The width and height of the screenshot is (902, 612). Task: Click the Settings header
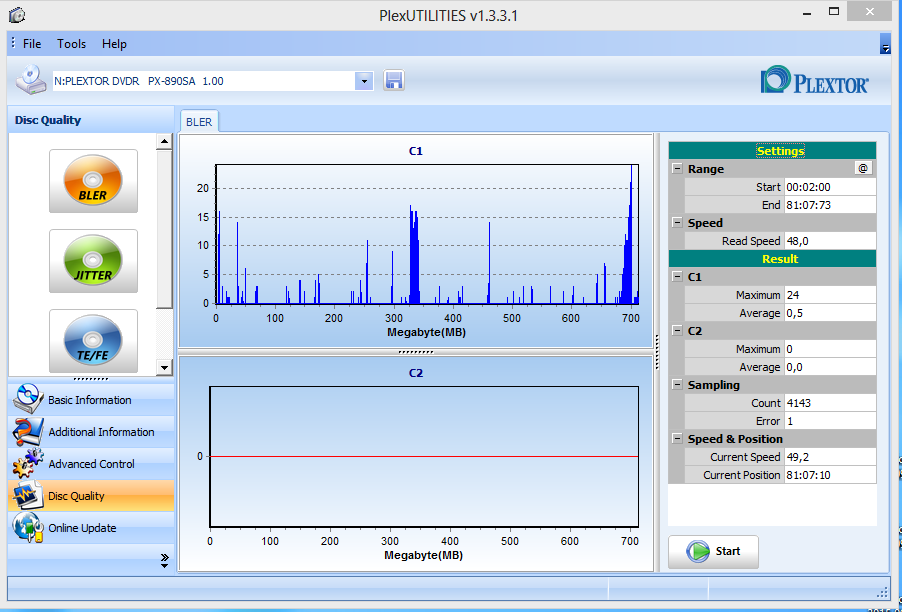tap(772, 151)
